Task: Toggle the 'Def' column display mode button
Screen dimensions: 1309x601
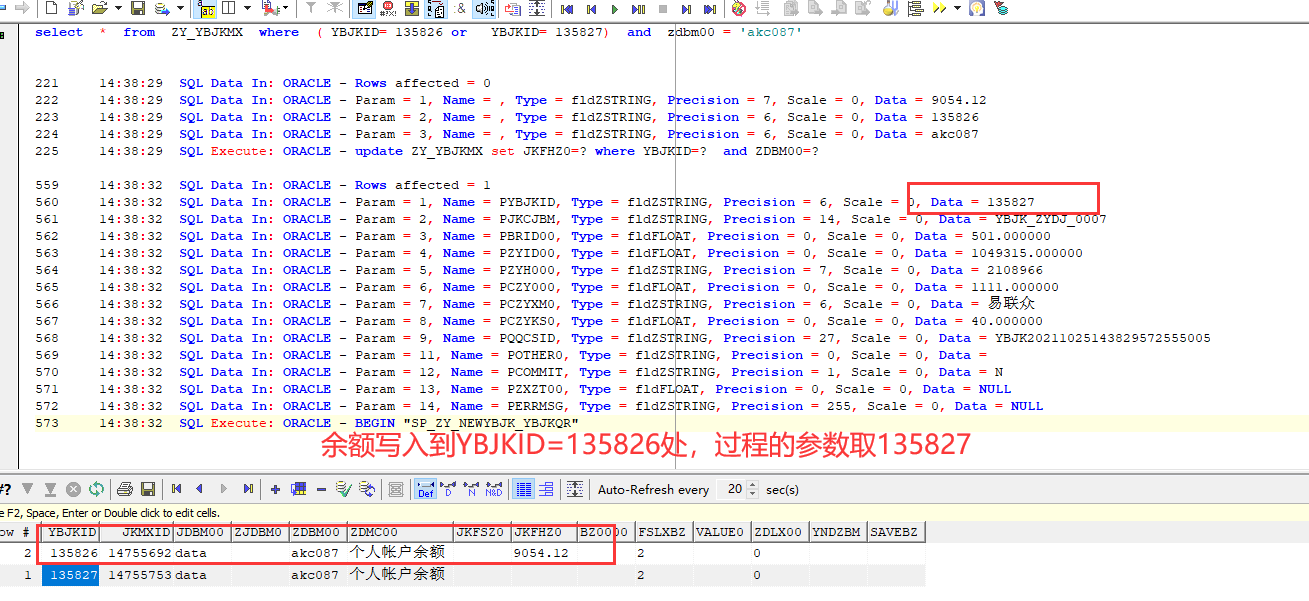Action: click(425, 489)
